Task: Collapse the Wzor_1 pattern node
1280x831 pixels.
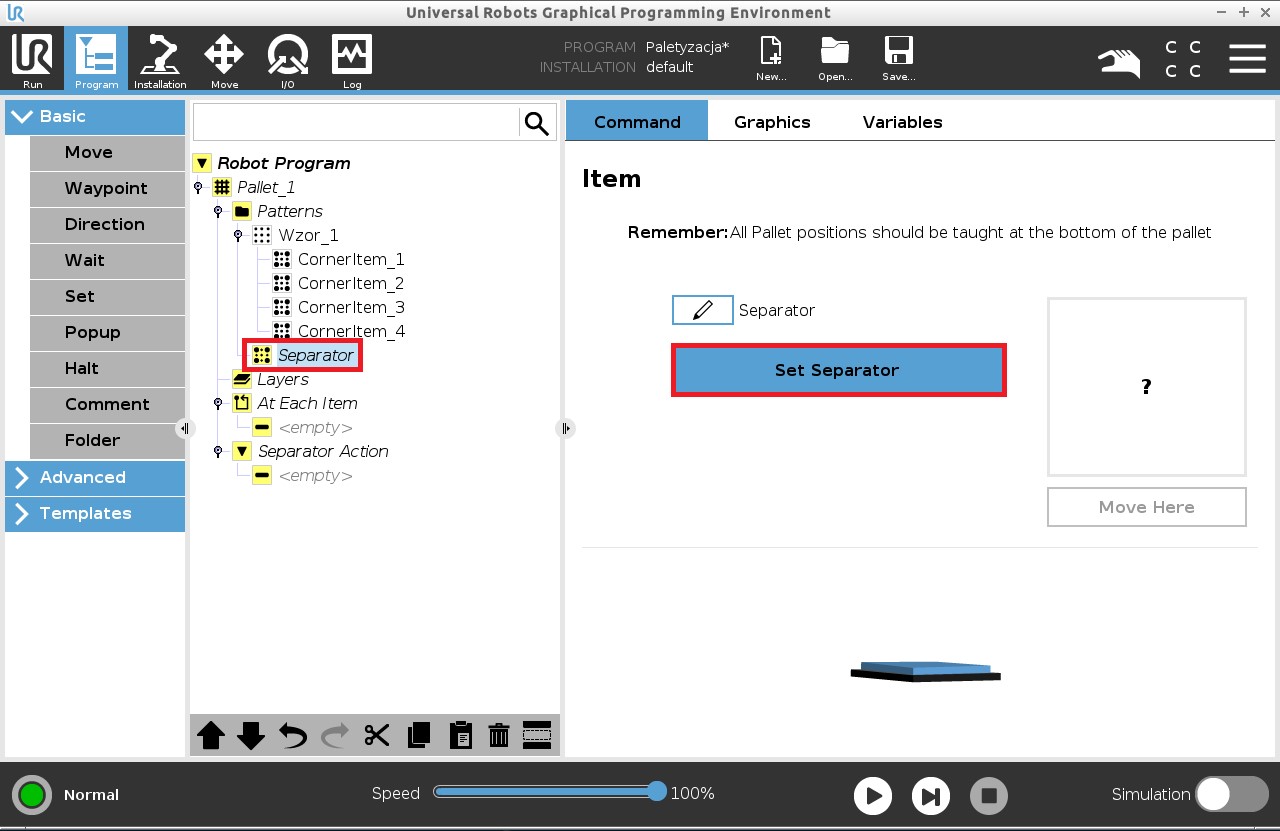Action: point(238,235)
